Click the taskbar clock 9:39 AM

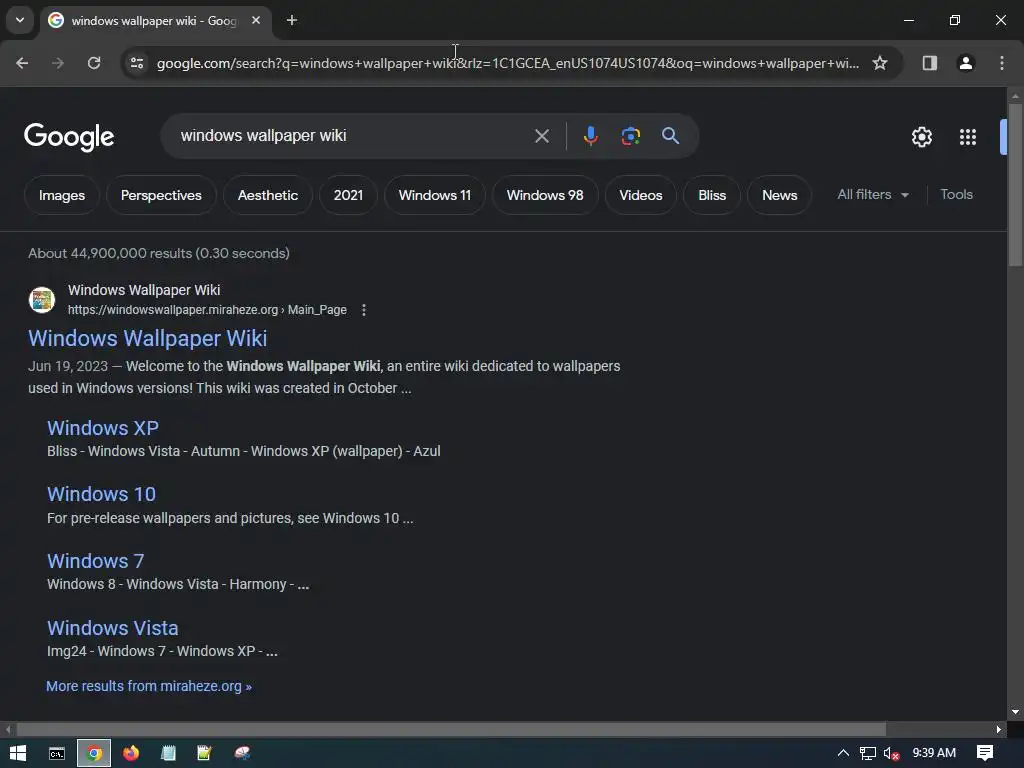(934, 753)
